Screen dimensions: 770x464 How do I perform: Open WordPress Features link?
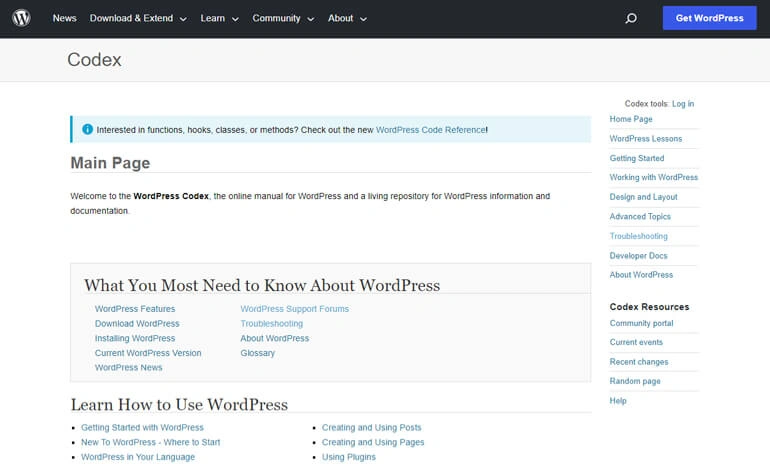pyautogui.click(x=135, y=309)
